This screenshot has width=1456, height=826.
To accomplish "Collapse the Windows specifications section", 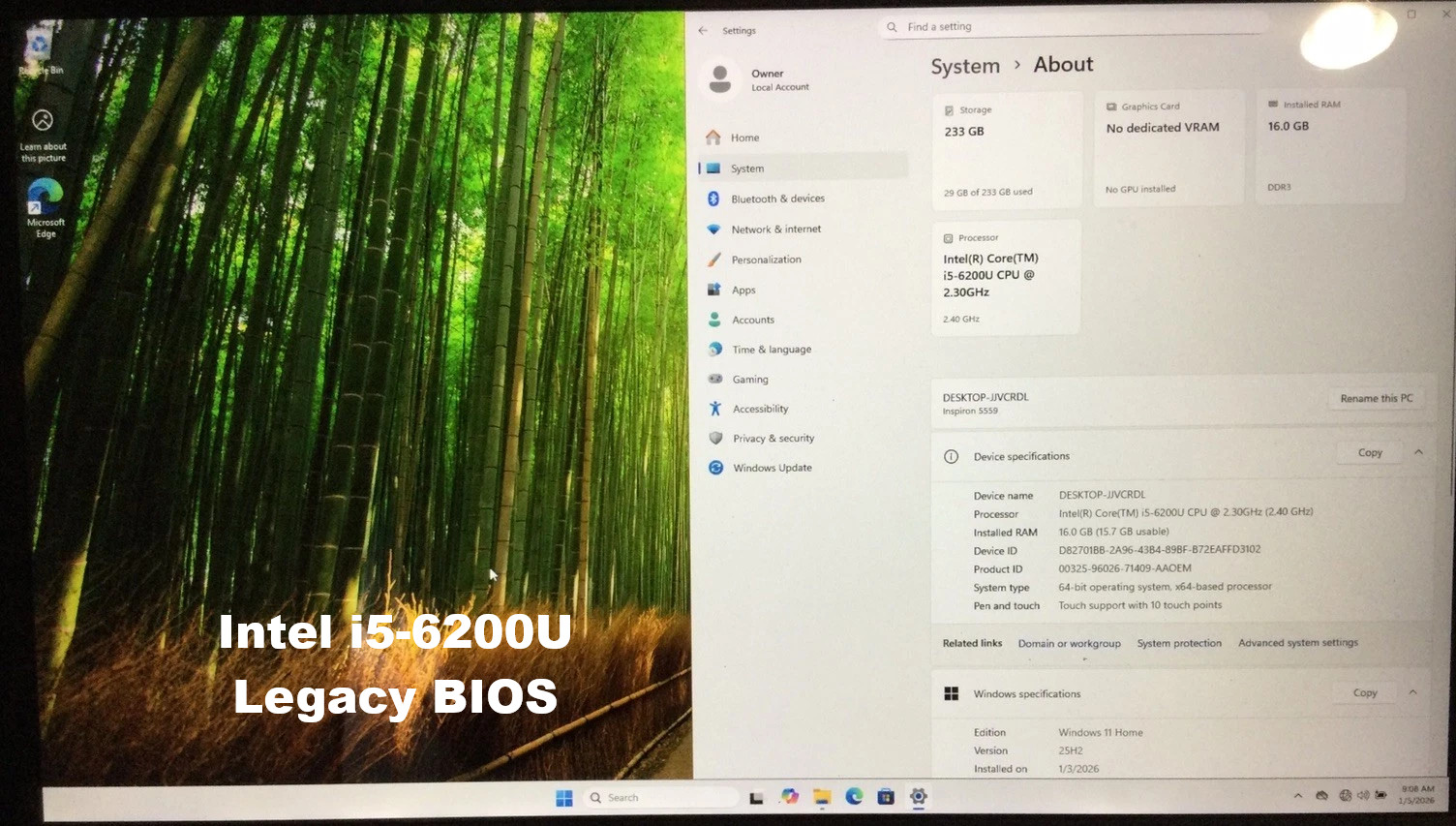I will tap(1412, 692).
